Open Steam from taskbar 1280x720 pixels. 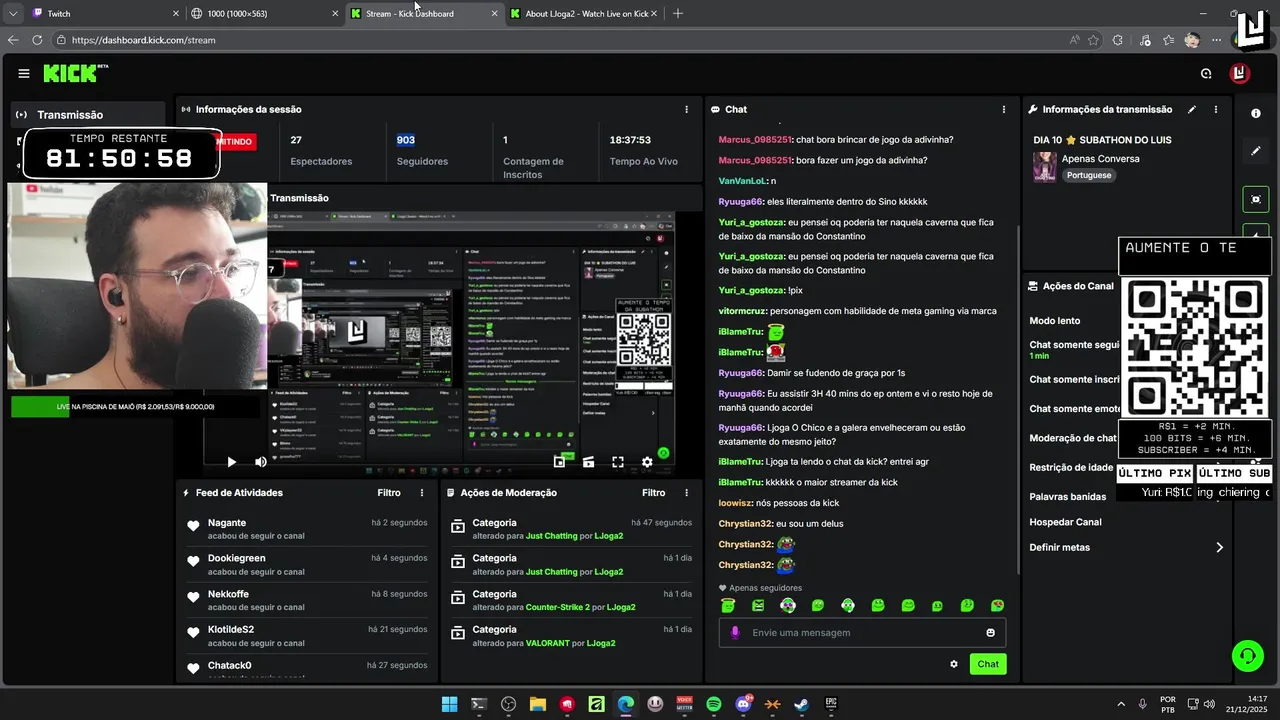click(802, 704)
